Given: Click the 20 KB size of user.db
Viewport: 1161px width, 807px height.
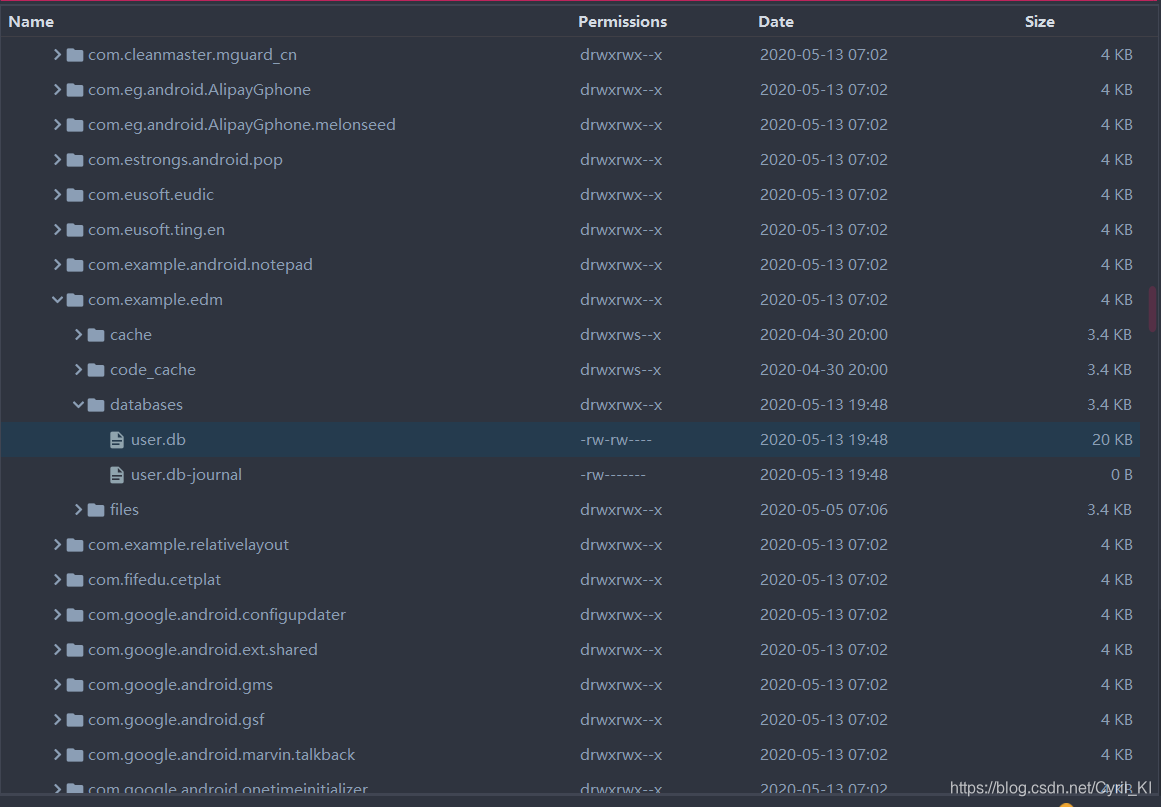Looking at the screenshot, I should click(1112, 440).
